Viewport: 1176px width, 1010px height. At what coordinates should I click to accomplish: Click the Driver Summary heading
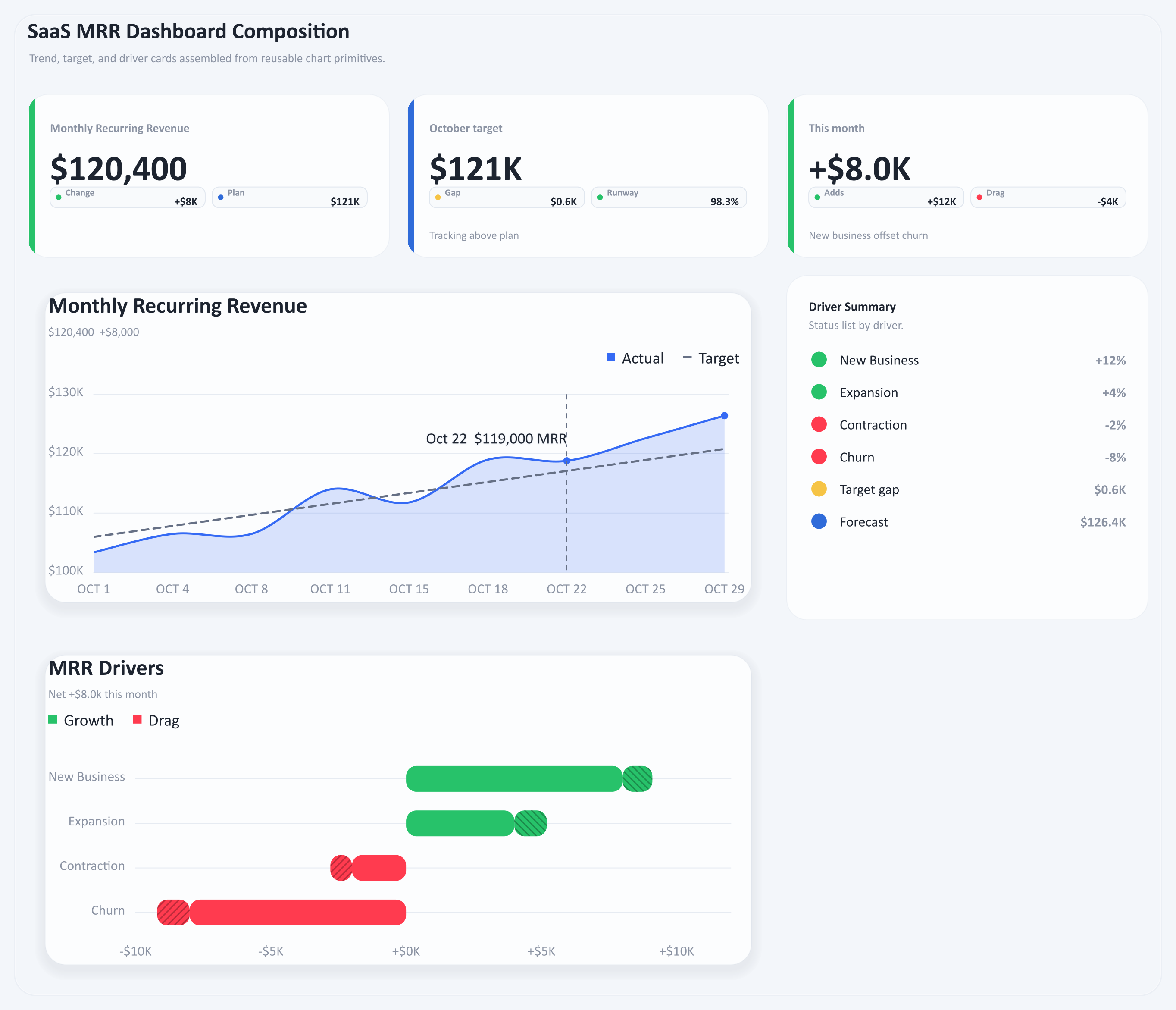pyautogui.click(x=852, y=307)
